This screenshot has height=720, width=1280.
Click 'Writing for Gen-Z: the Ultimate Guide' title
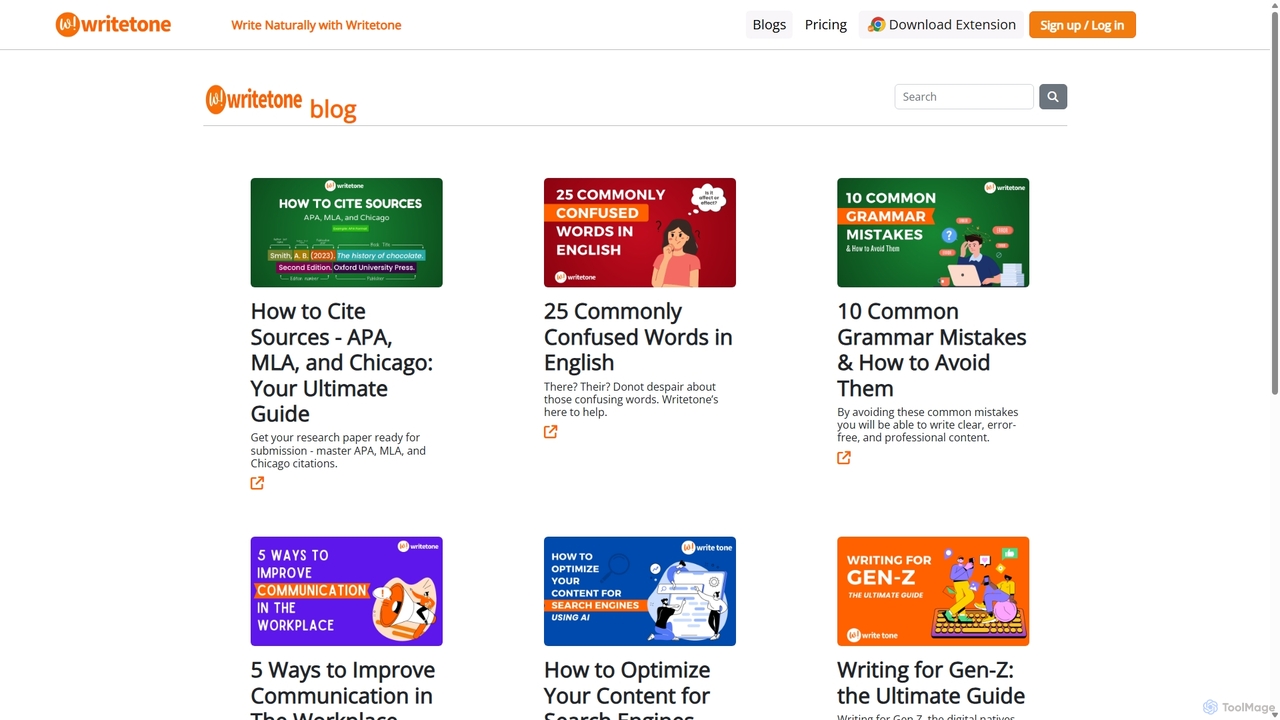click(931, 683)
